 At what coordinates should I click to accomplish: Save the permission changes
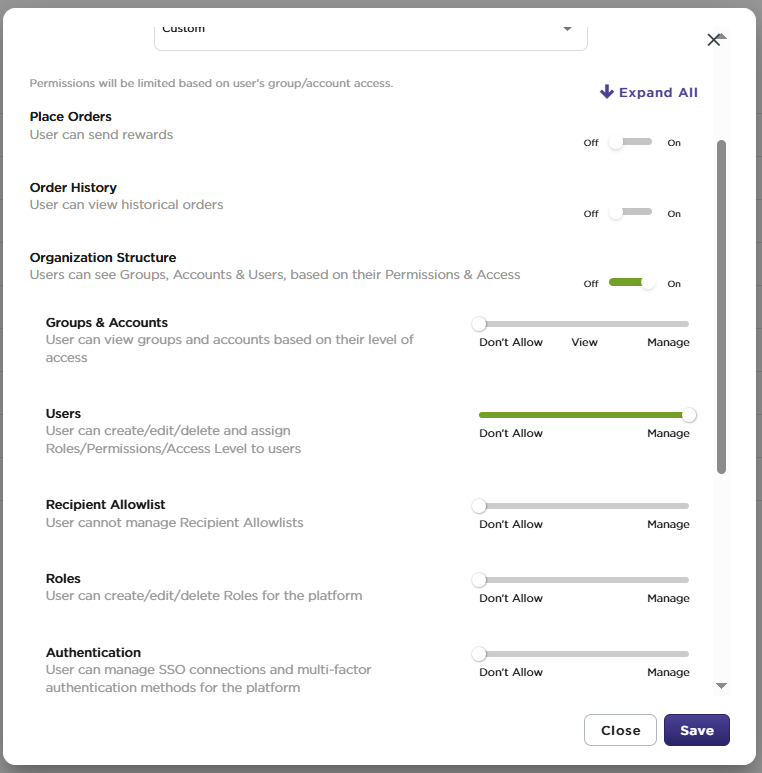696,730
